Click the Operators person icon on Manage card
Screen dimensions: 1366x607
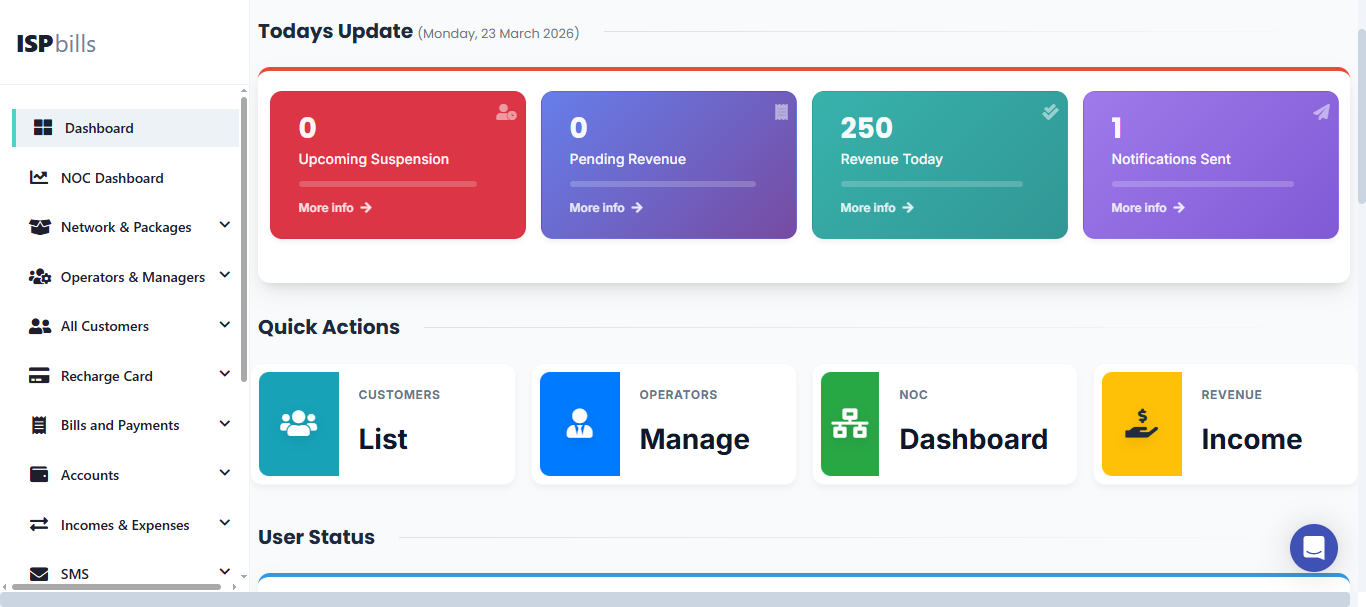[x=578, y=424]
